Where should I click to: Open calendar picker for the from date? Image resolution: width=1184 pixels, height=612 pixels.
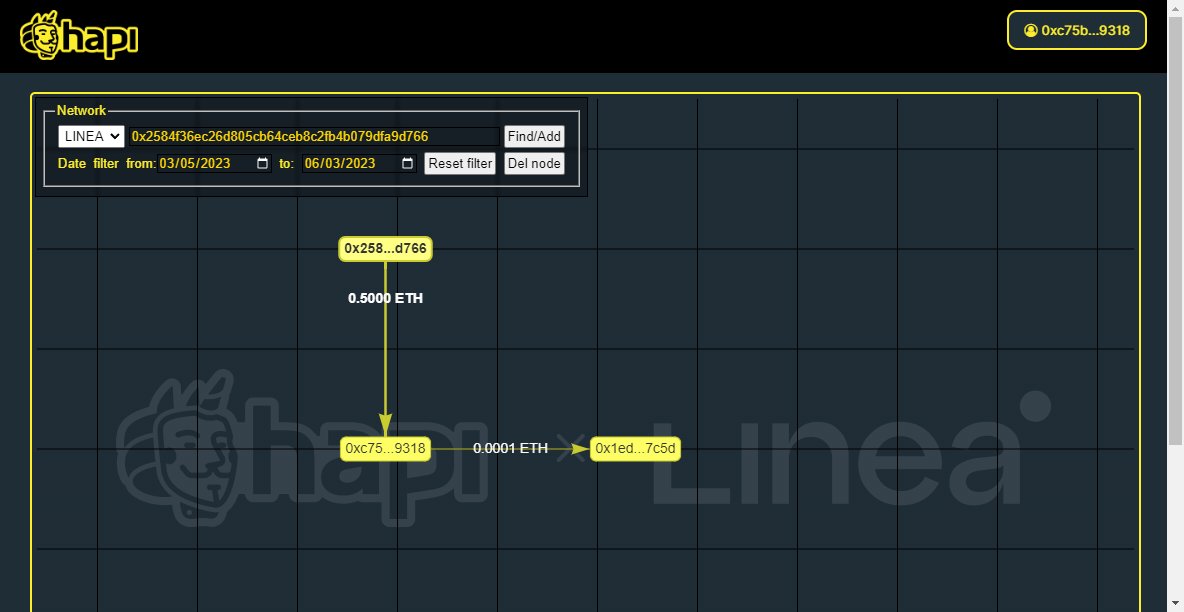(x=263, y=163)
